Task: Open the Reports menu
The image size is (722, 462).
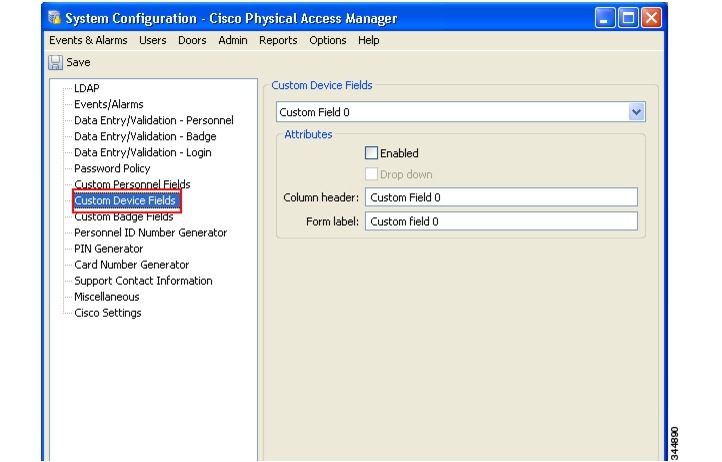Action: click(x=278, y=40)
